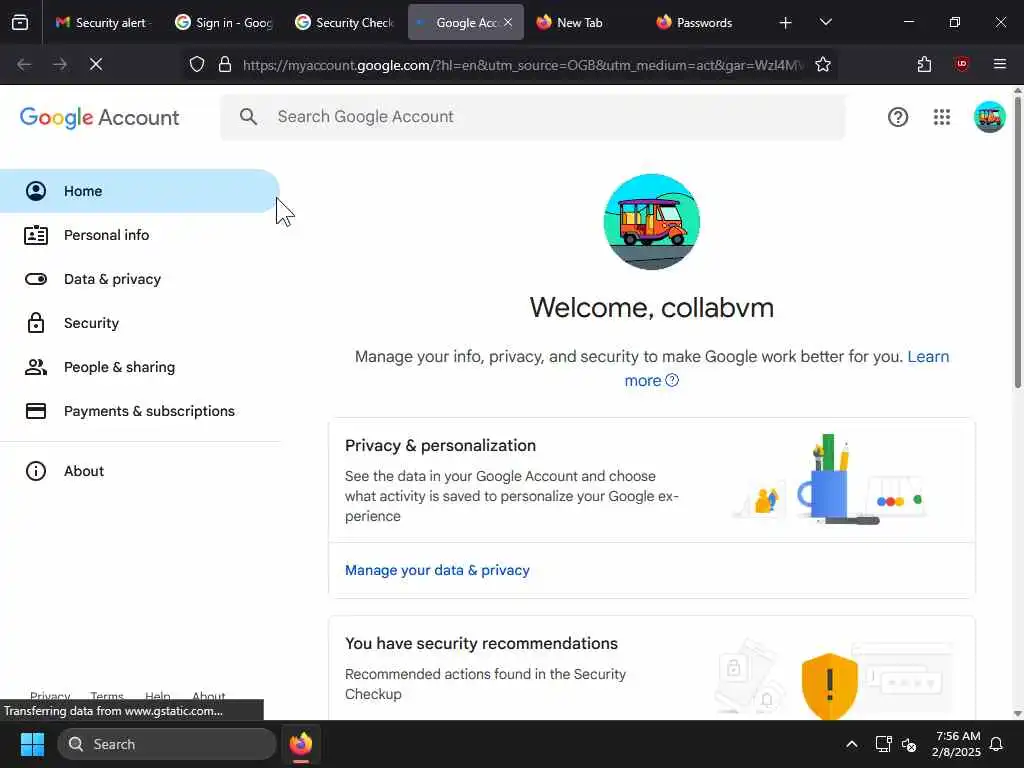Go back to previous page
1024x768 pixels.
click(x=24, y=64)
